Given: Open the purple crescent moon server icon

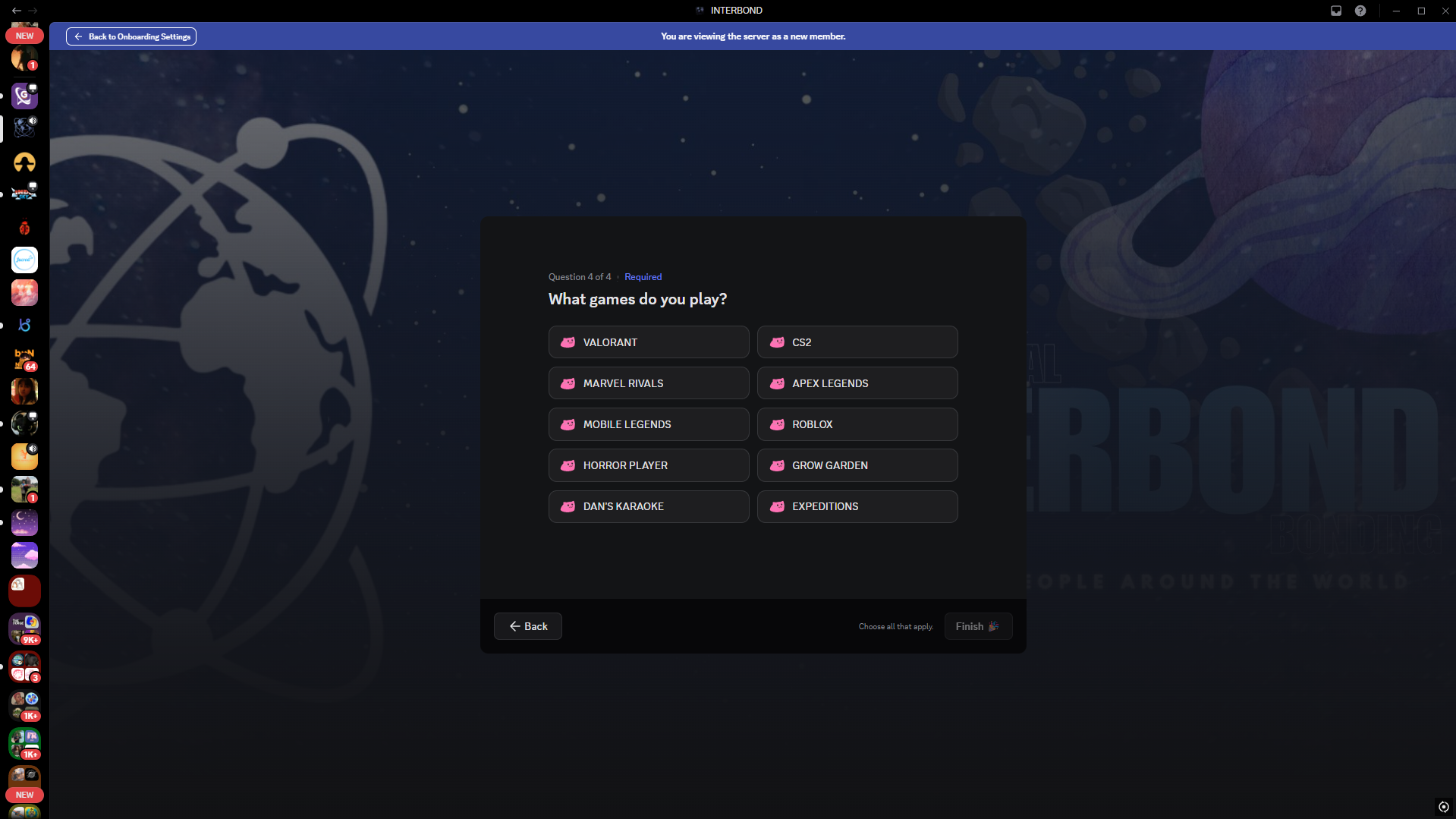Looking at the screenshot, I should click(x=24, y=522).
